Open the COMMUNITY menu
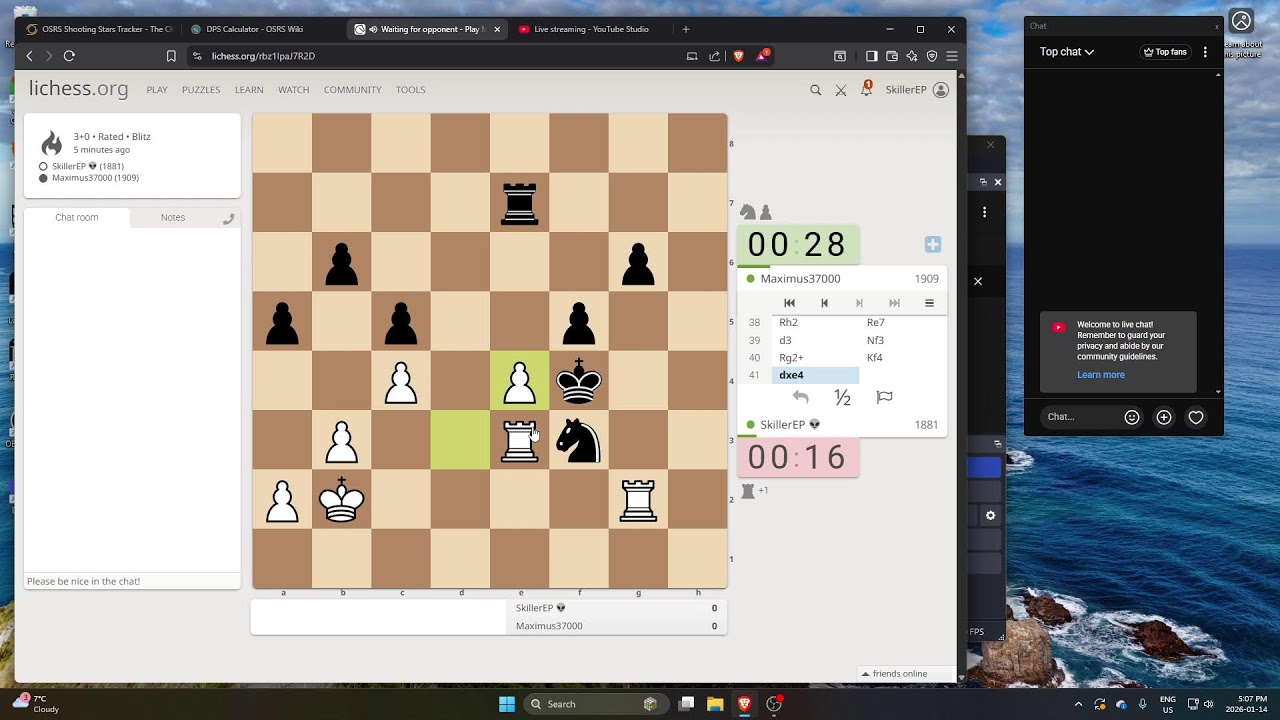Image resolution: width=1280 pixels, height=720 pixels. [x=352, y=90]
